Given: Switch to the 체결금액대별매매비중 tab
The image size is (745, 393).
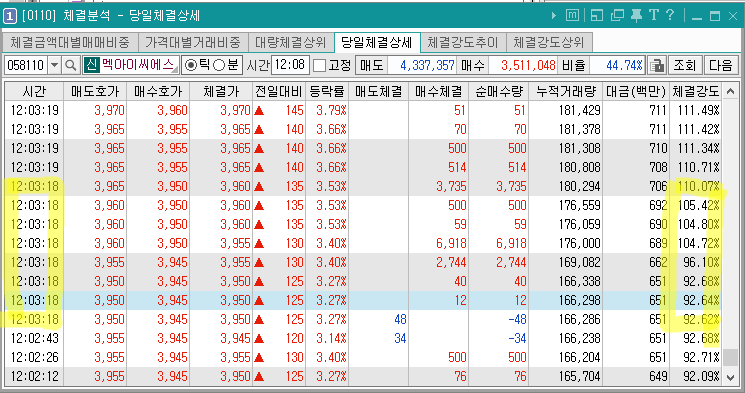Looking at the screenshot, I should click(70, 43).
